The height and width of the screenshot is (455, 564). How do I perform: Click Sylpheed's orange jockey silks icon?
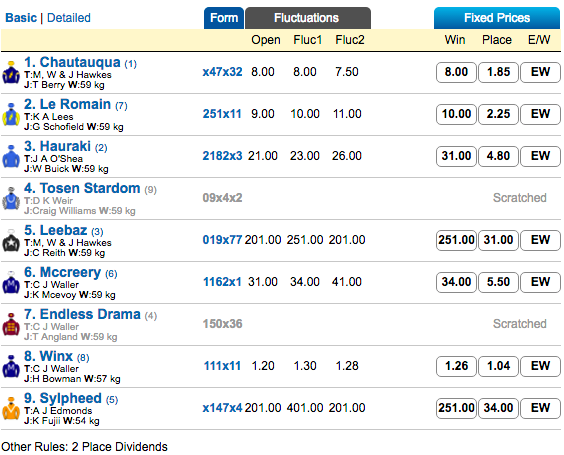tap(11, 408)
